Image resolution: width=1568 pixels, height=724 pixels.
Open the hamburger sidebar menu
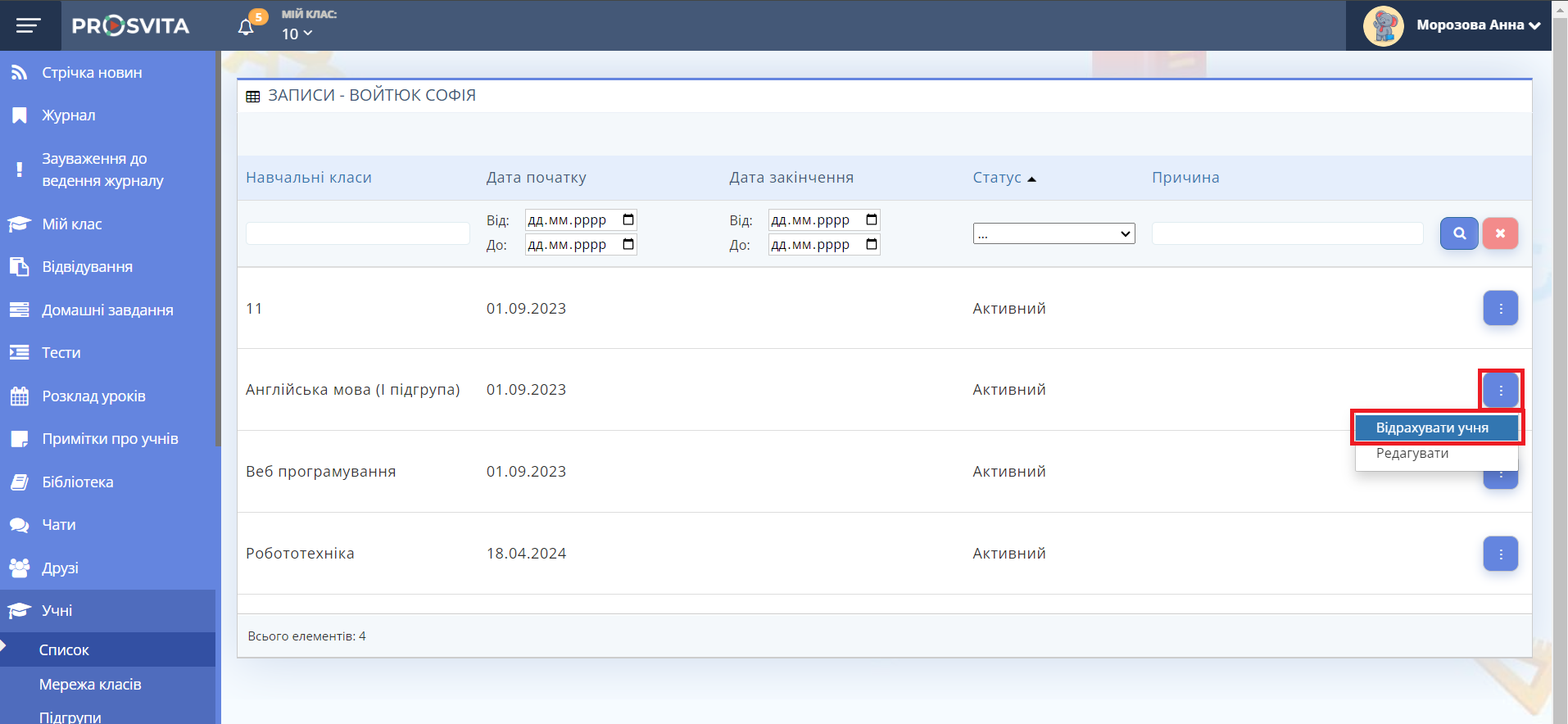pos(29,25)
